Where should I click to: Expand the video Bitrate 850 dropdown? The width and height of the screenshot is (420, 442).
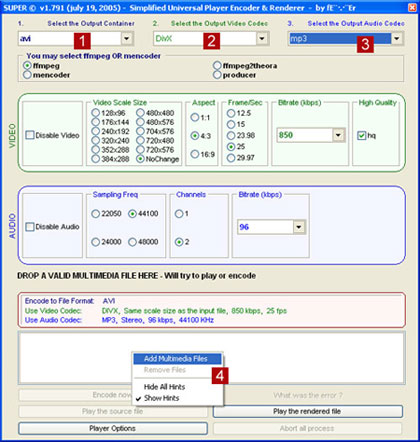tap(338, 135)
